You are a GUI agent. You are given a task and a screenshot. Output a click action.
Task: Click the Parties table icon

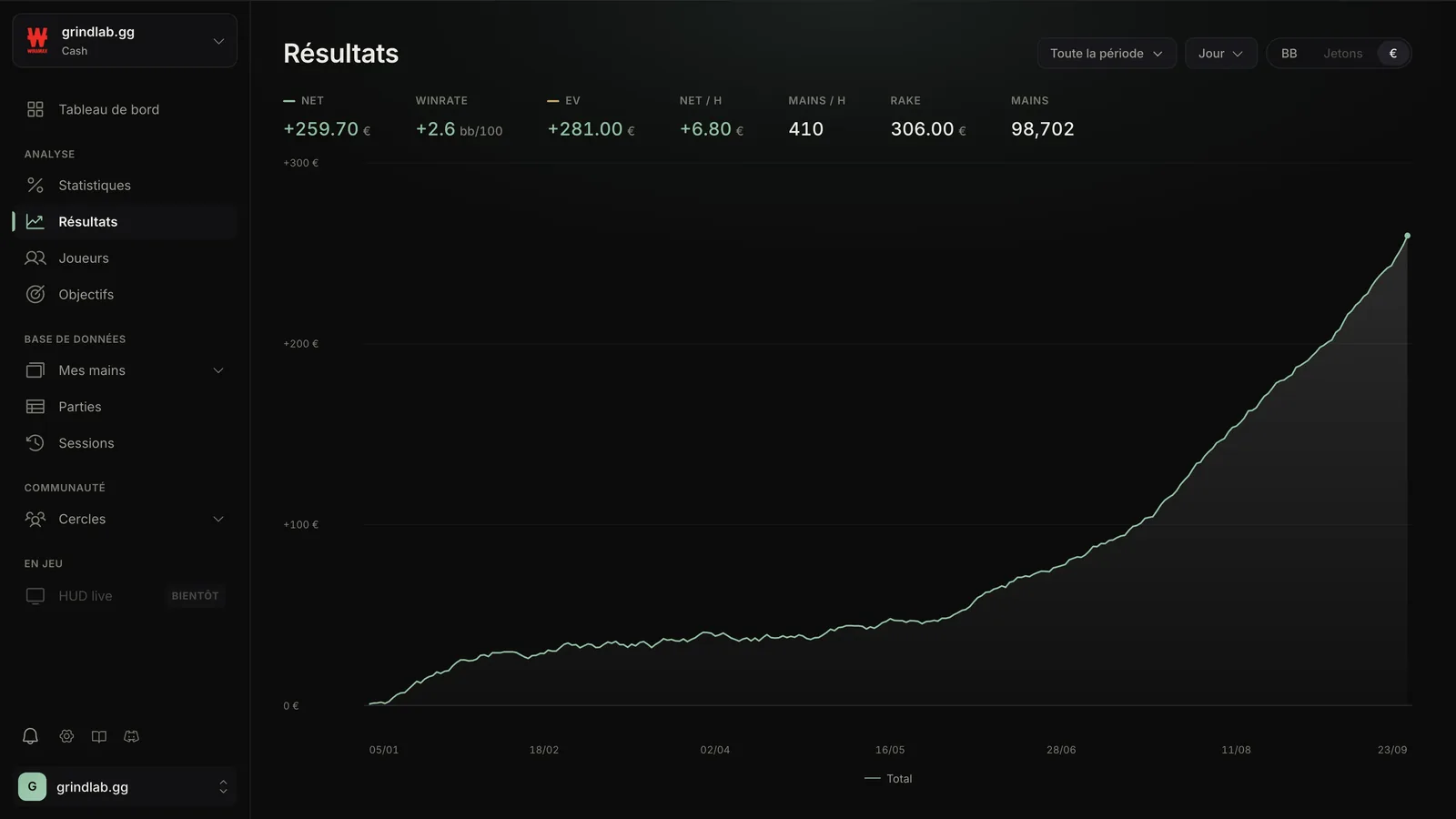[35, 407]
